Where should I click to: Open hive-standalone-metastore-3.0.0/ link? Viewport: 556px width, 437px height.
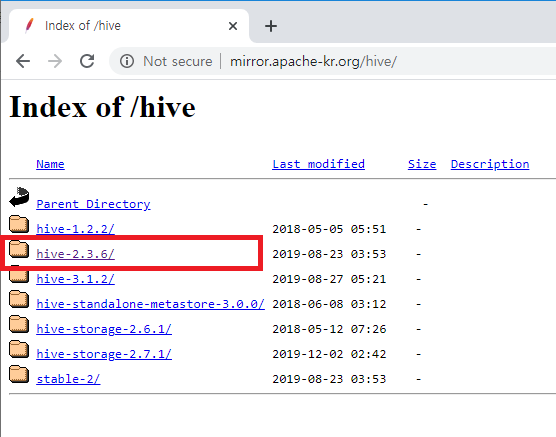pos(150,304)
